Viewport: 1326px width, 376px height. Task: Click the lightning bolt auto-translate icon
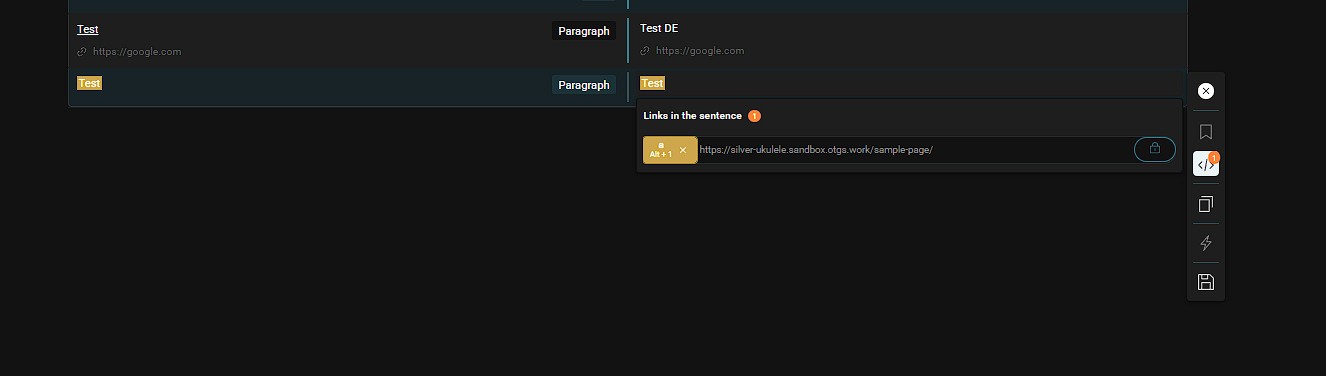point(1206,243)
